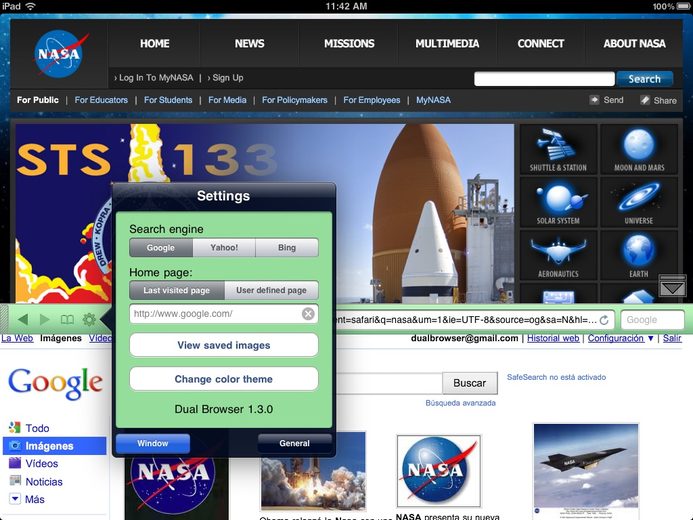Open the For Employees link
This screenshot has height=520, width=693.
(x=372, y=100)
